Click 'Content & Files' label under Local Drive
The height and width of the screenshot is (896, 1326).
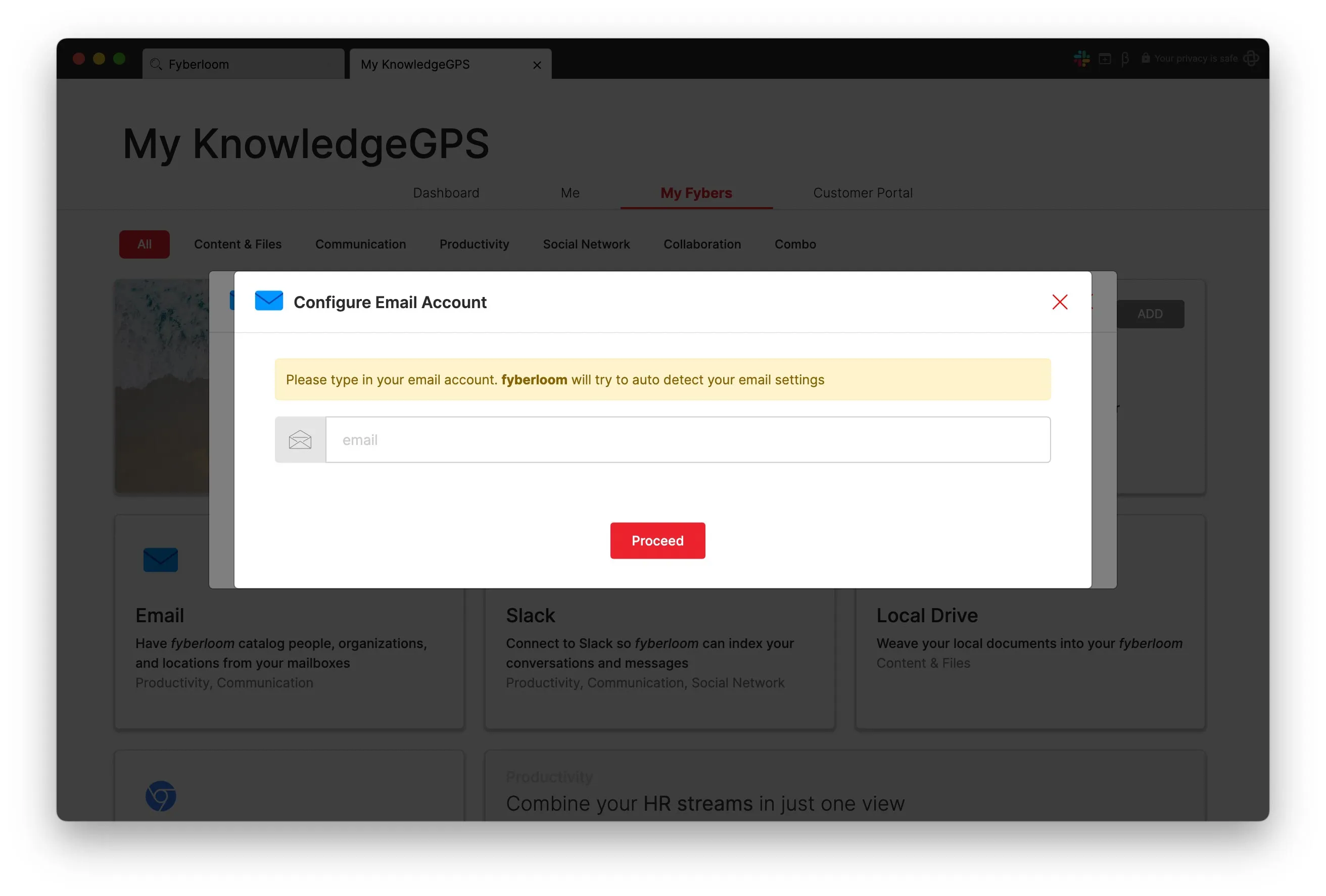click(x=923, y=663)
